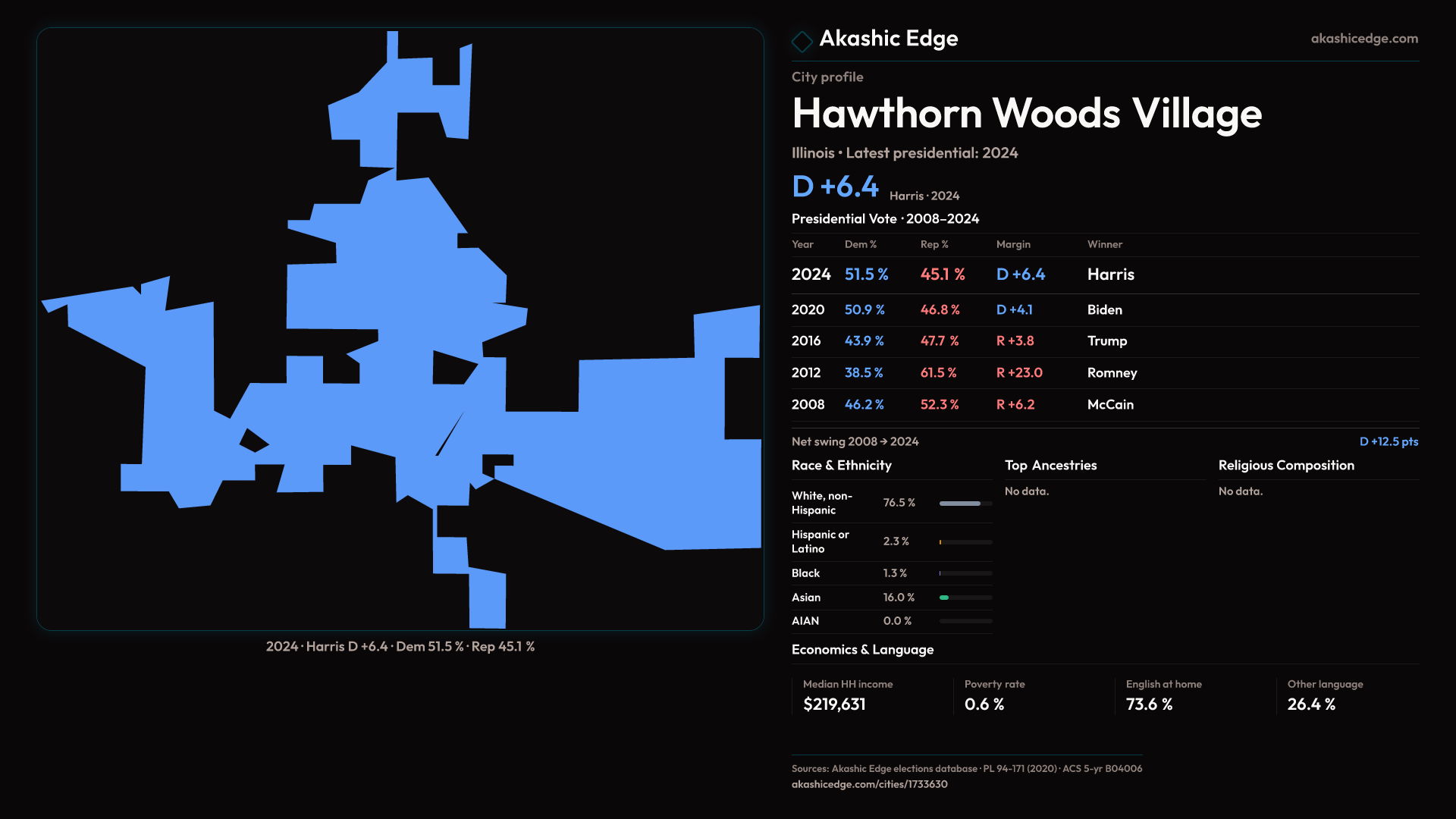Click the Median HH income value
This screenshot has width=1456, height=819.
click(x=834, y=704)
